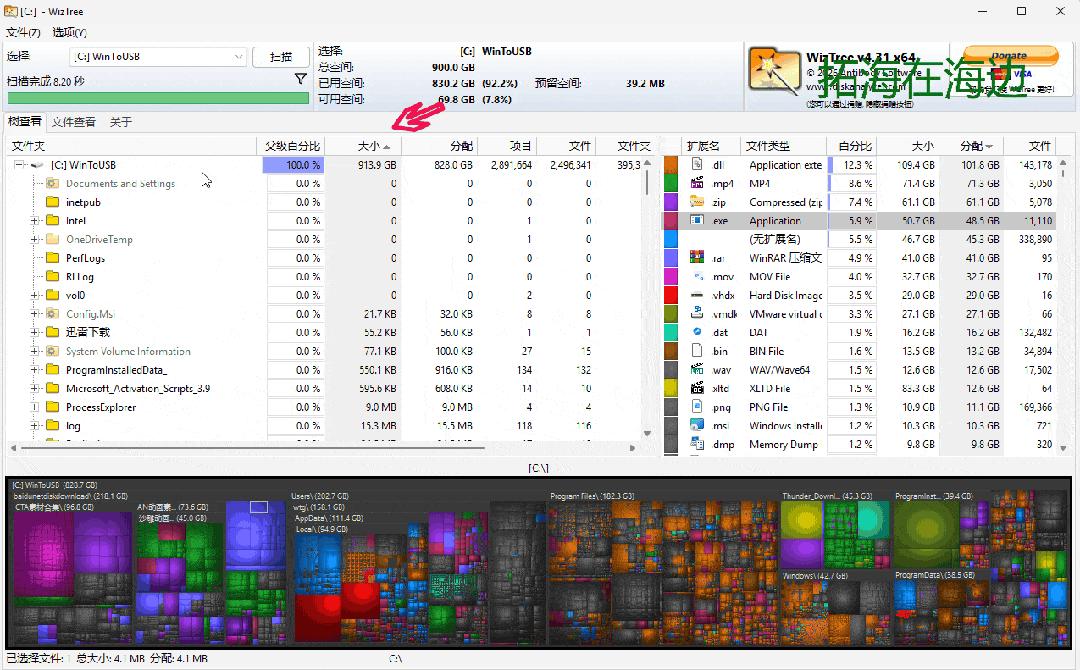Expand System Volume Information folder
Viewport: 1080px width, 670px height.
coord(34,350)
